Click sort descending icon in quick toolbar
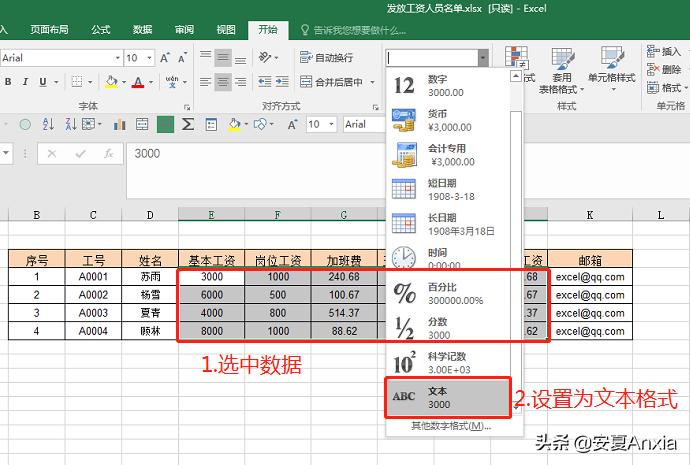This screenshot has height=465, width=690. [70, 124]
